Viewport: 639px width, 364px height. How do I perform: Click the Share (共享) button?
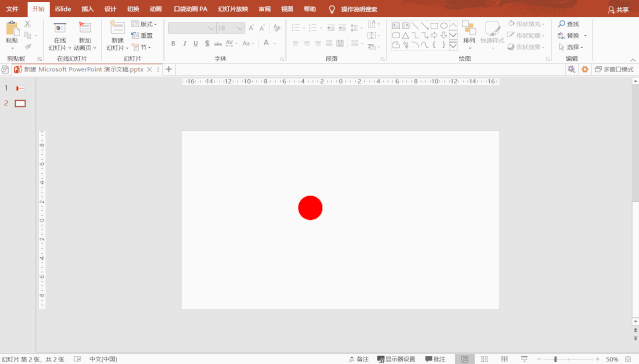618,10
